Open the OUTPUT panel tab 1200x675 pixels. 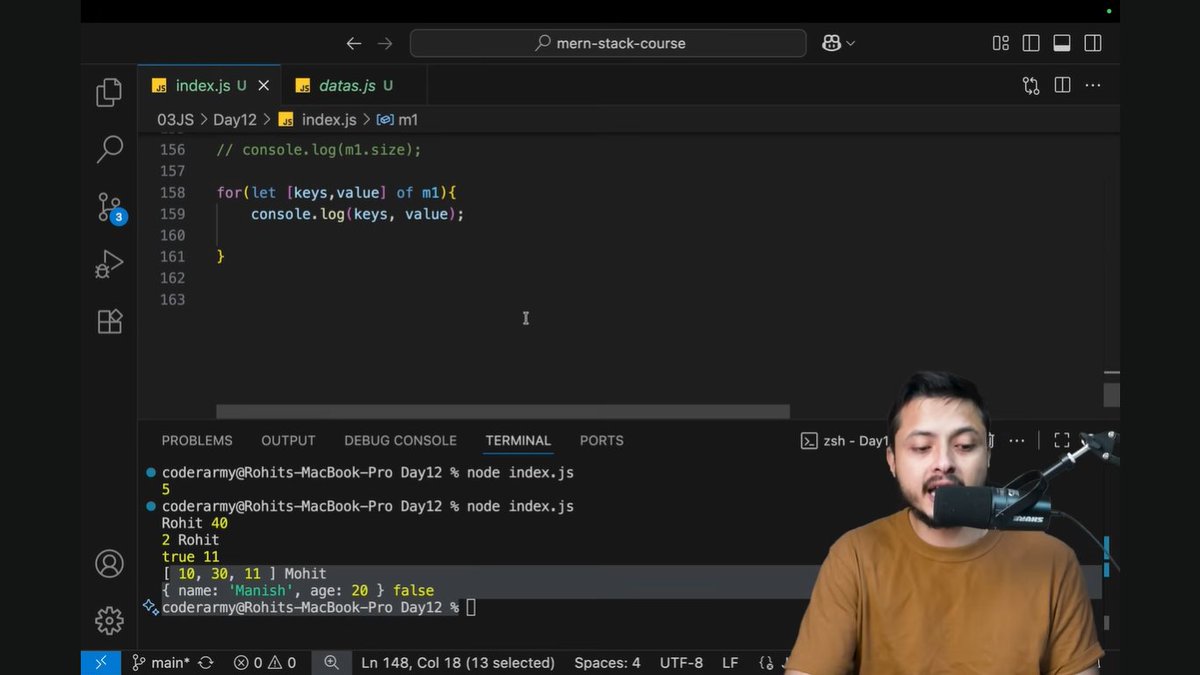pyautogui.click(x=288, y=441)
